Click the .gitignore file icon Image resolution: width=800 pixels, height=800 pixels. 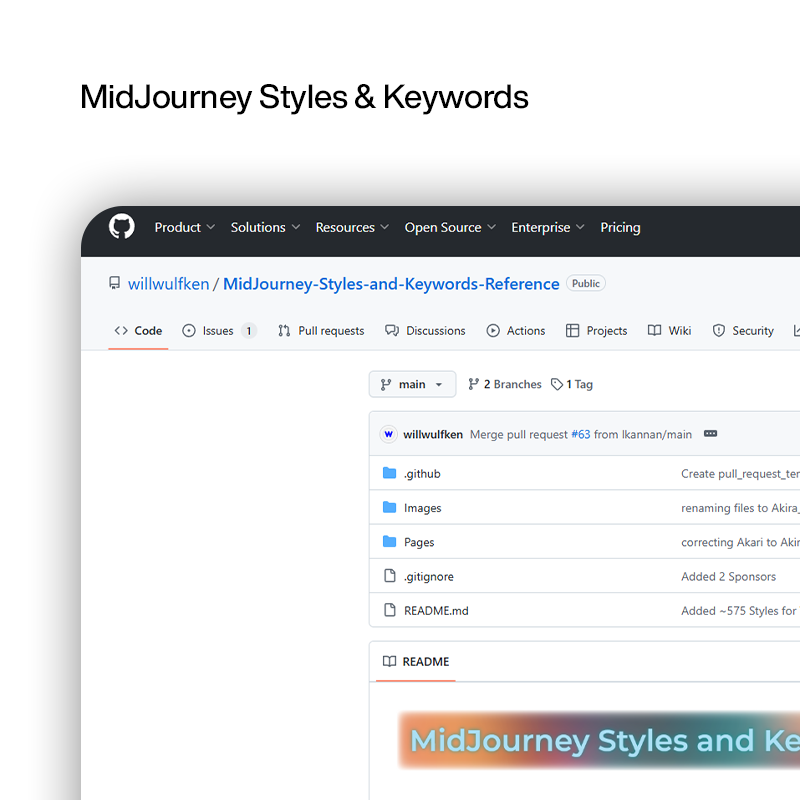(x=390, y=576)
